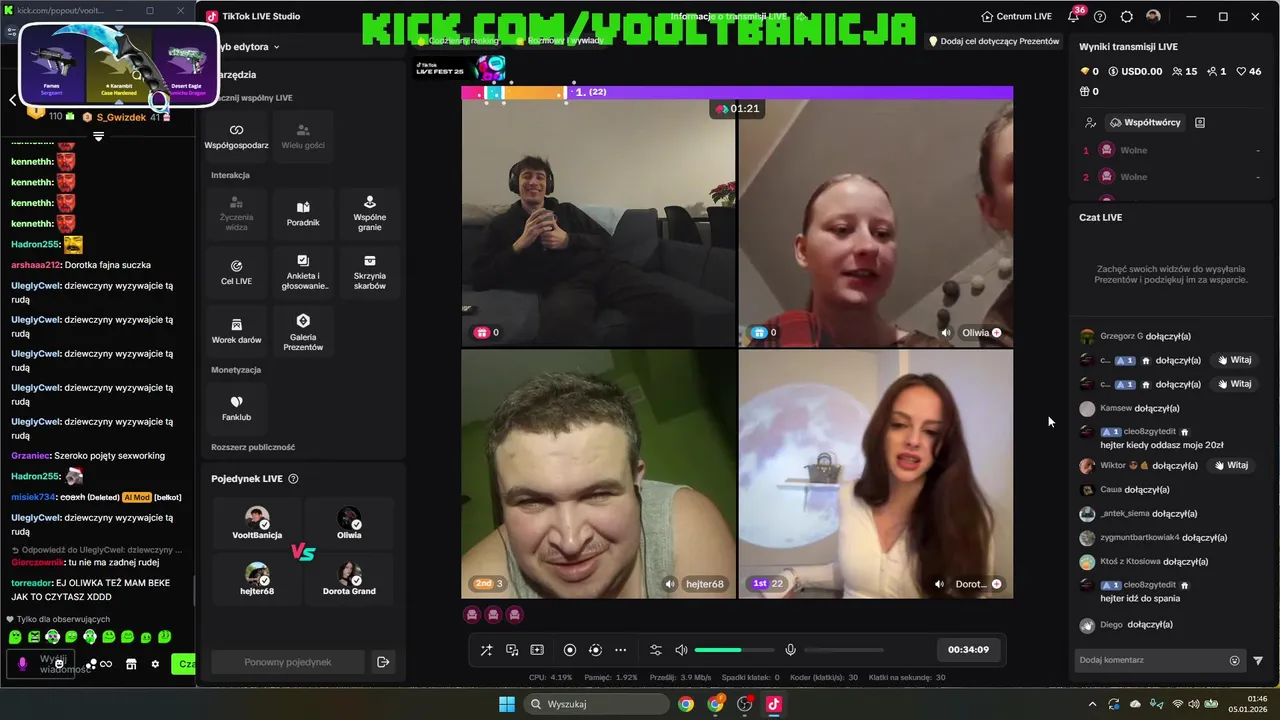1280x720 pixels.
Task: Click the exit battle icon next to Ponowny pojedynek
Action: [382, 662]
